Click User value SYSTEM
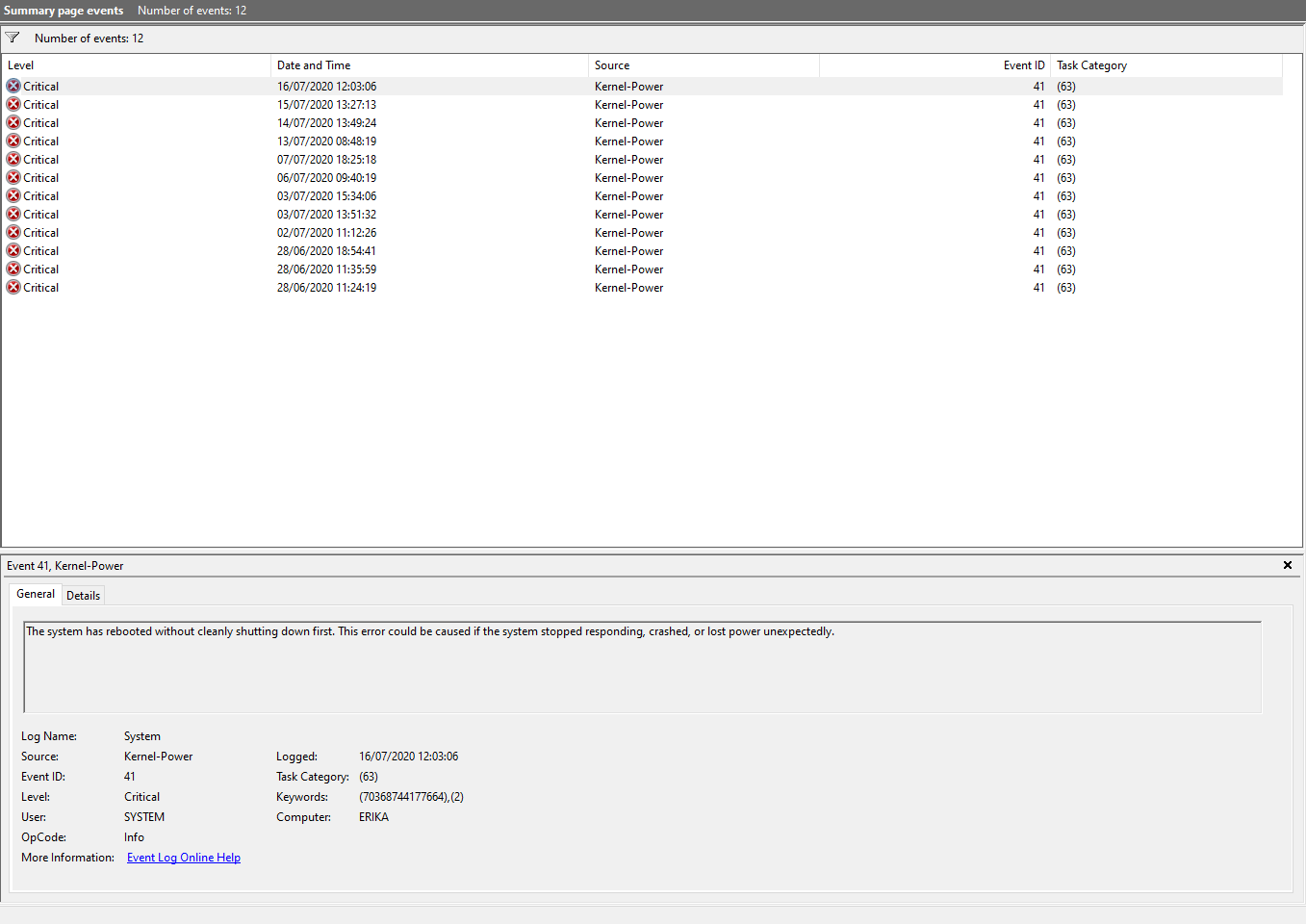1306x924 pixels. (x=144, y=817)
